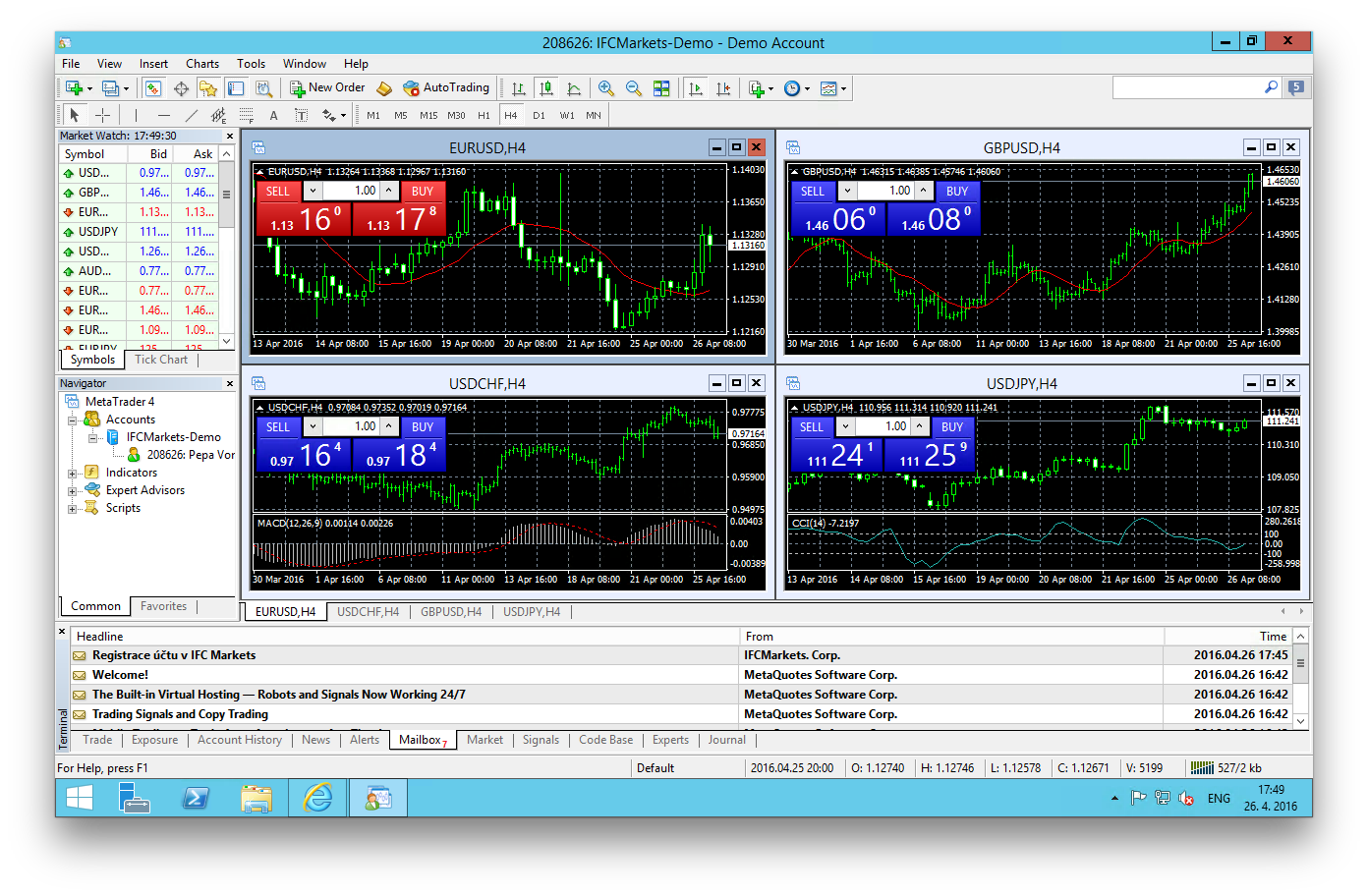The height and width of the screenshot is (896, 1368).
Task: Select the Horizontal Line drawing tool
Action: (x=163, y=115)
